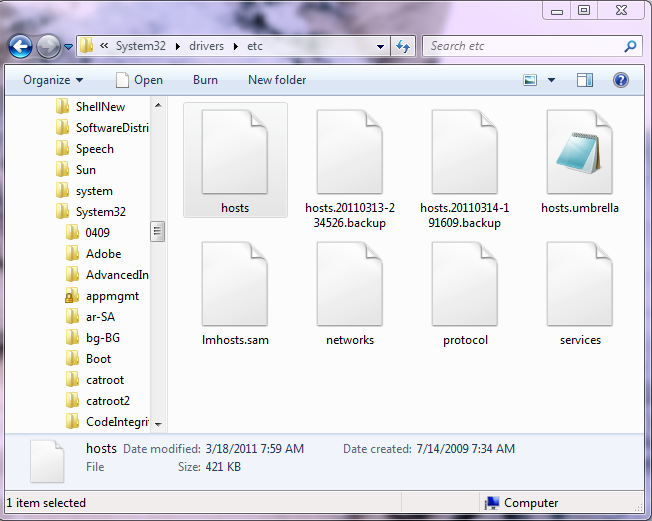Select hosts.20110313-234526.backup file

pyautogui.click(x=350, y=169)
